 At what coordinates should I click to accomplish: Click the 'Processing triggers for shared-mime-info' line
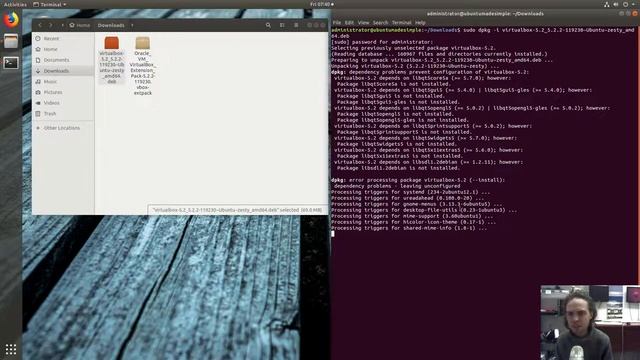[409, 228]
